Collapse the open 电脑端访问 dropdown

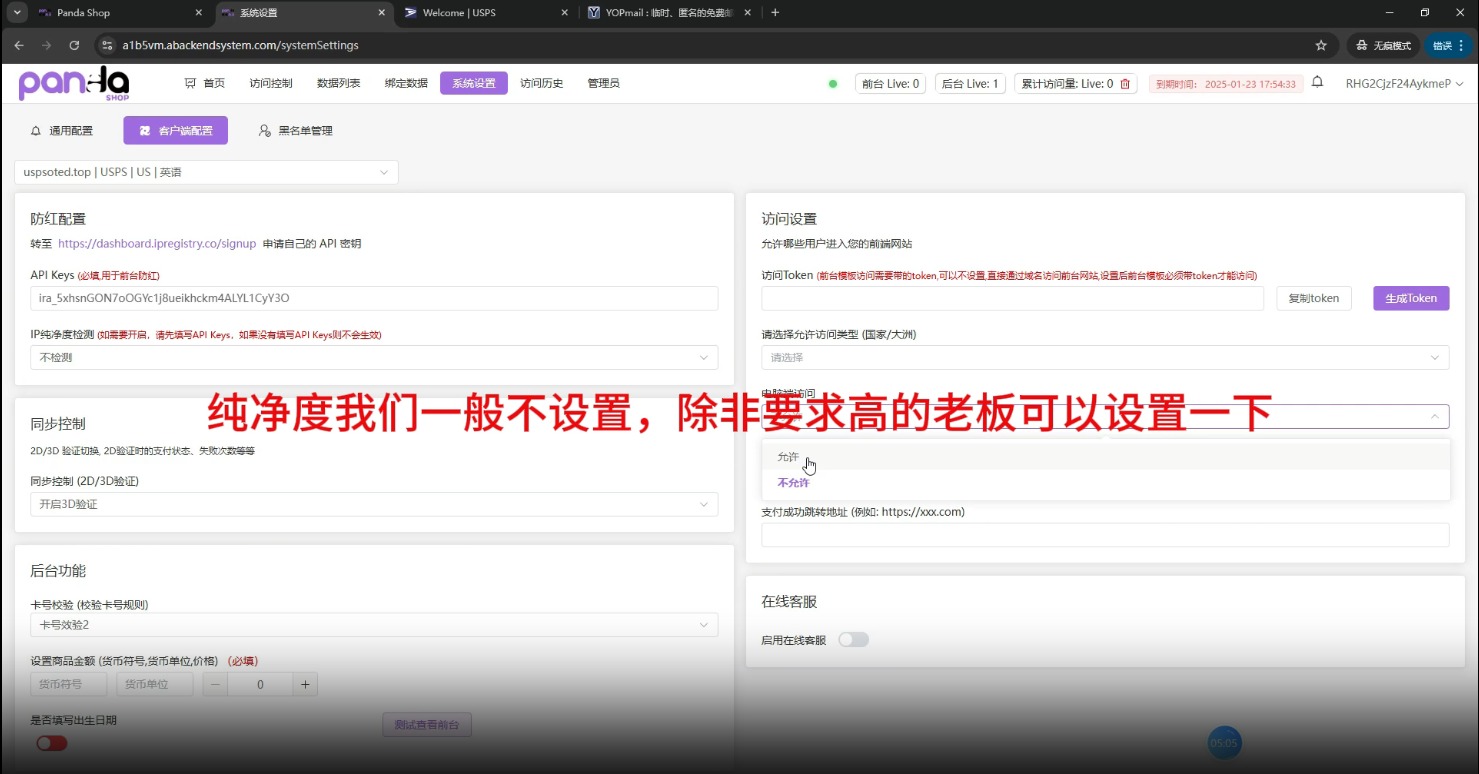tap(1105, 416)
